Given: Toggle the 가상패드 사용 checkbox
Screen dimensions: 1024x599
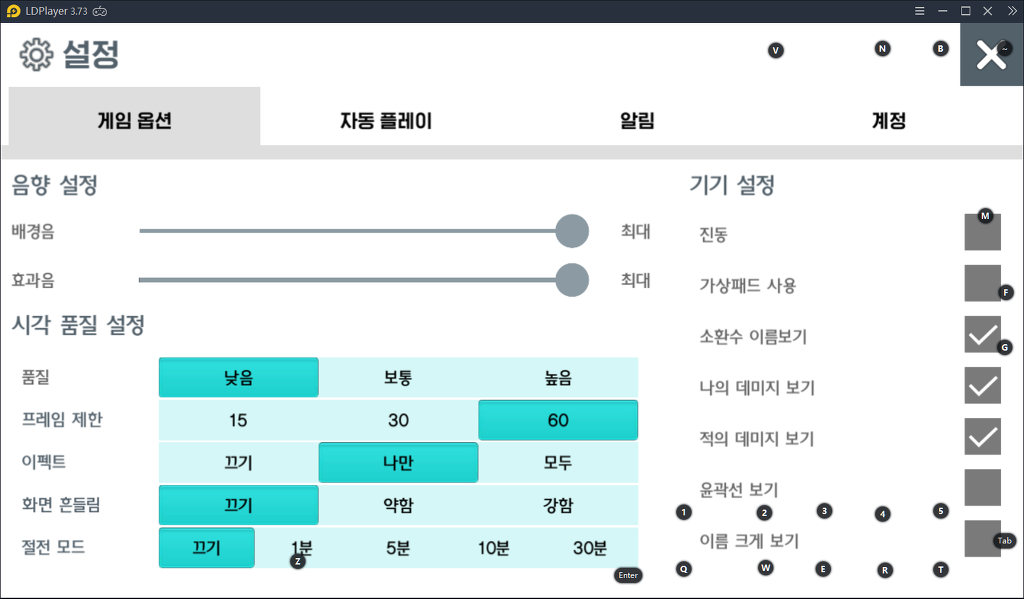Looking at the screenshot, I should coord(982,283).
